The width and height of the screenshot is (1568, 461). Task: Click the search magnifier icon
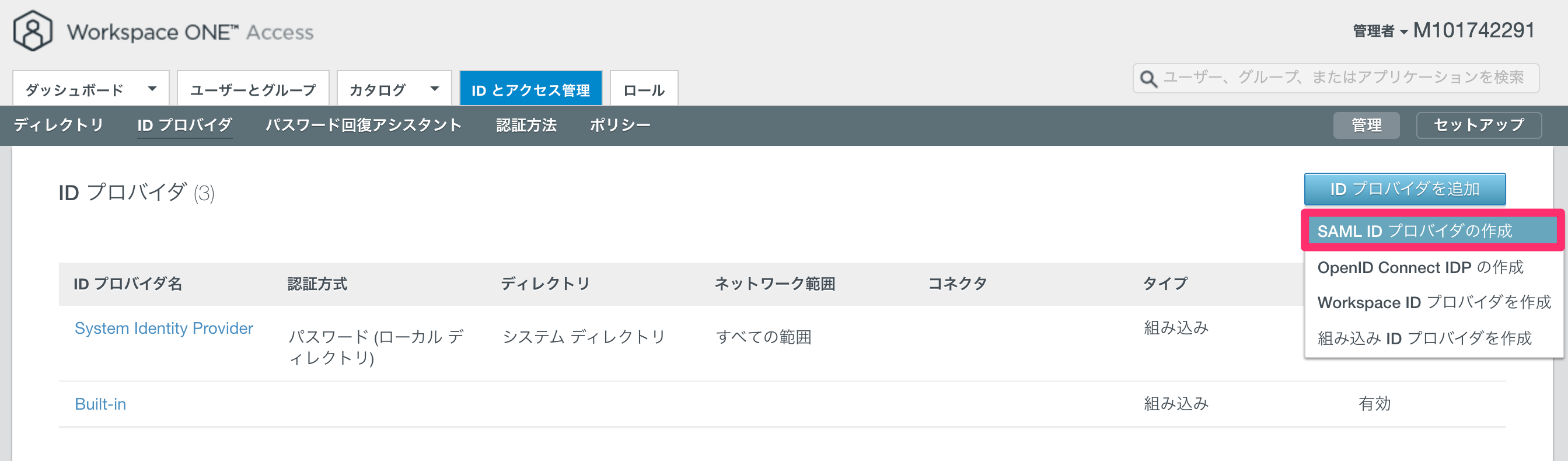(1148, 79)
